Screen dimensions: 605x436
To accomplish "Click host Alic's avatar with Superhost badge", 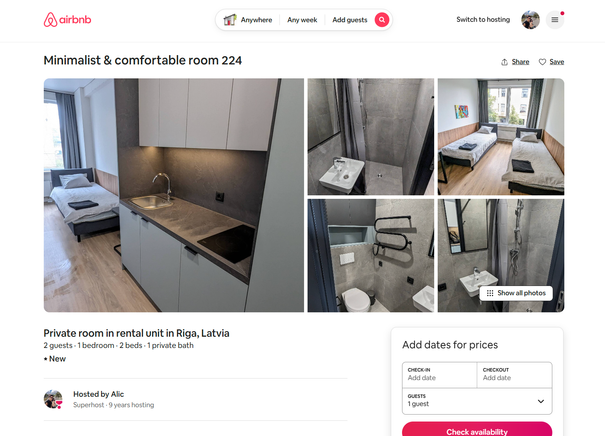I will [x=53, y=399].
